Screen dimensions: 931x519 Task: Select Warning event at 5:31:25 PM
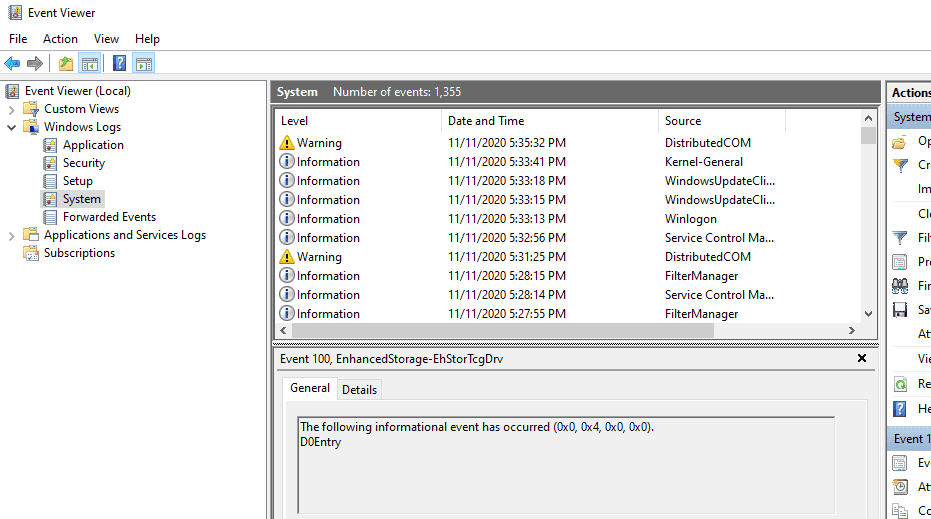[x=568, y=257]
